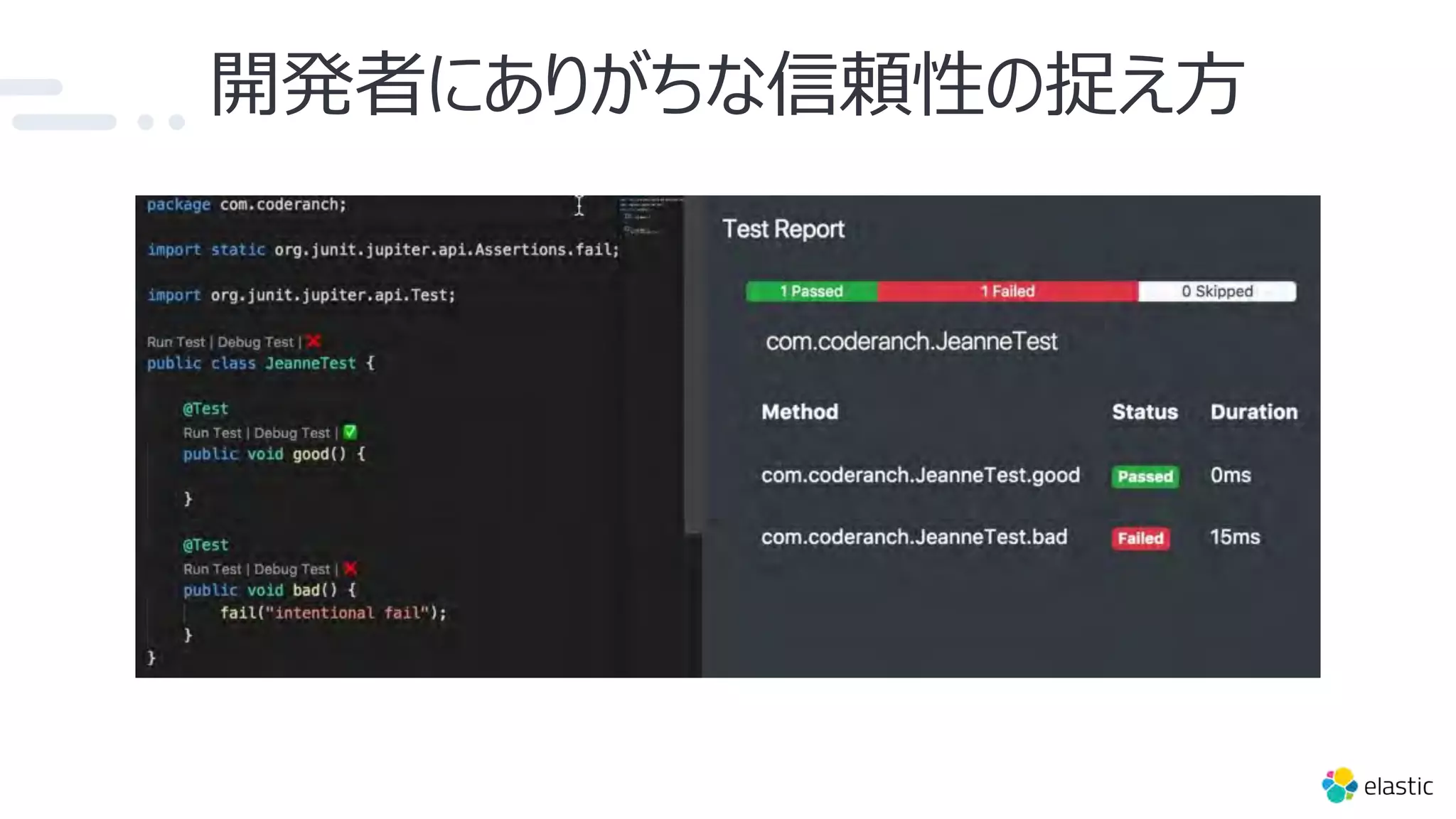The height and width of the screenshot is (819, 1456).
Task: Click the Method column header
Action: click(x=800, y=412)
